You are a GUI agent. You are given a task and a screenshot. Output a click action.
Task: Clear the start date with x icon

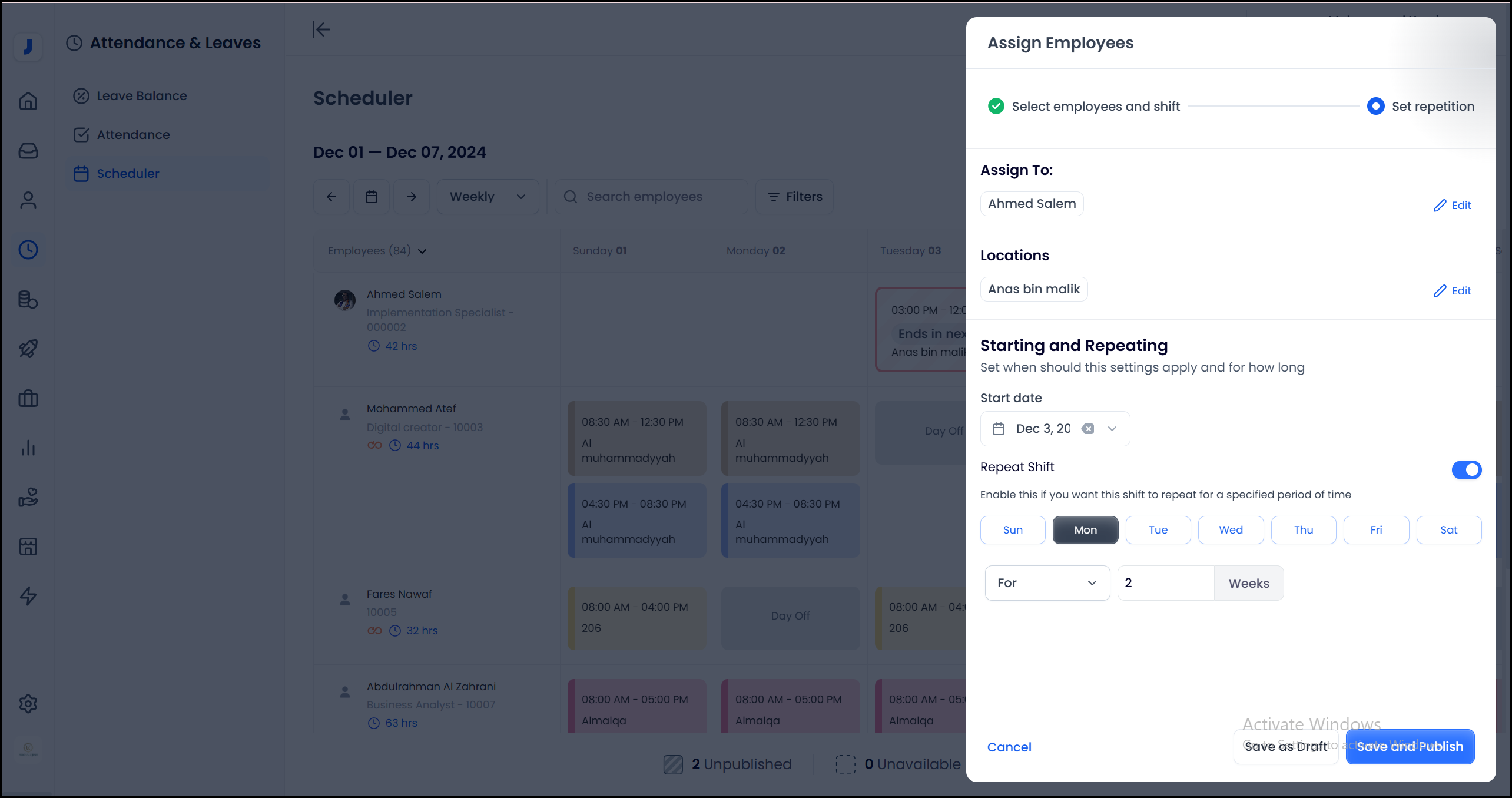coord(1087,429)
